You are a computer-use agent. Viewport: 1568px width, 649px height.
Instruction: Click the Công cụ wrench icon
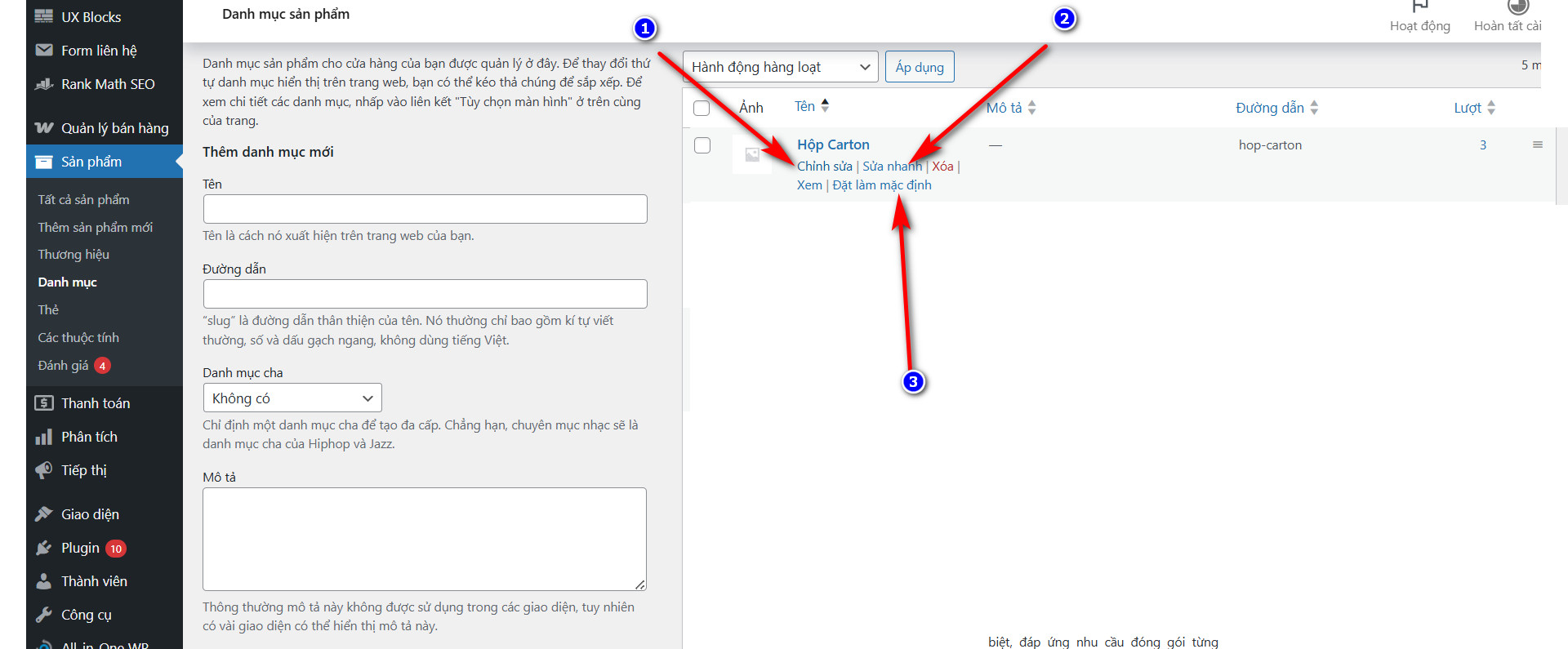(44, 615)
